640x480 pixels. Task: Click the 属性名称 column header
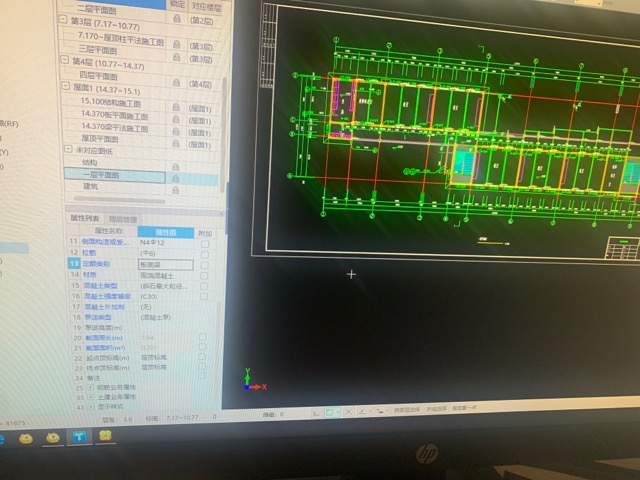108,231
